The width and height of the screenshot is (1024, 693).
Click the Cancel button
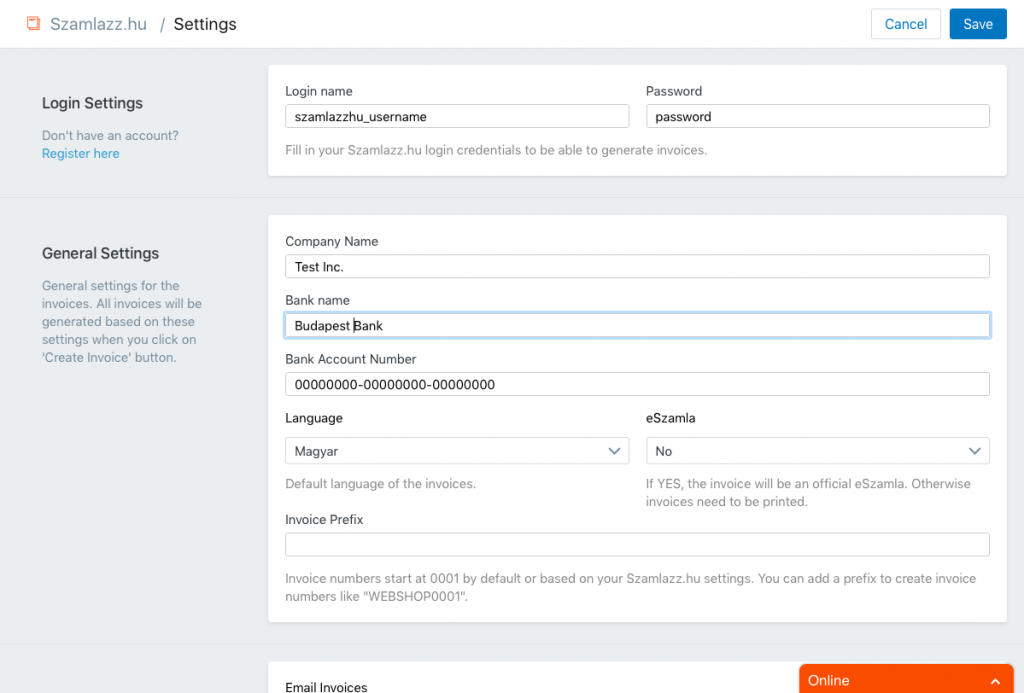click(x=905, y=24)
